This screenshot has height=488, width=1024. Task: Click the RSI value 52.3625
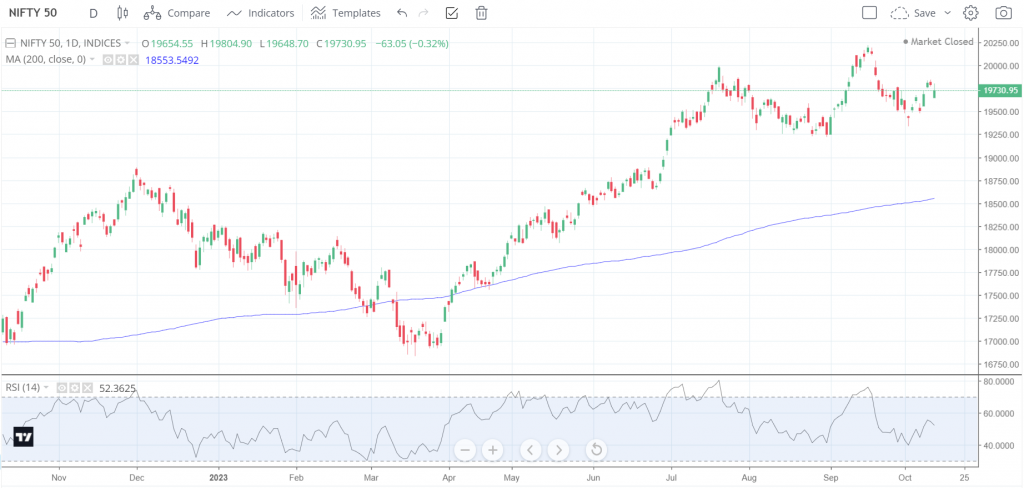(x=118, y=388)
